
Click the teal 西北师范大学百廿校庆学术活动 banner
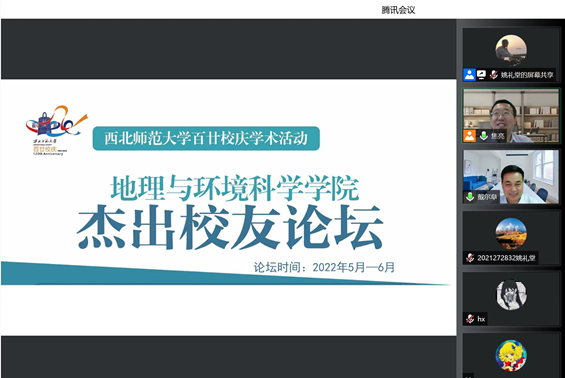[206, 138]
